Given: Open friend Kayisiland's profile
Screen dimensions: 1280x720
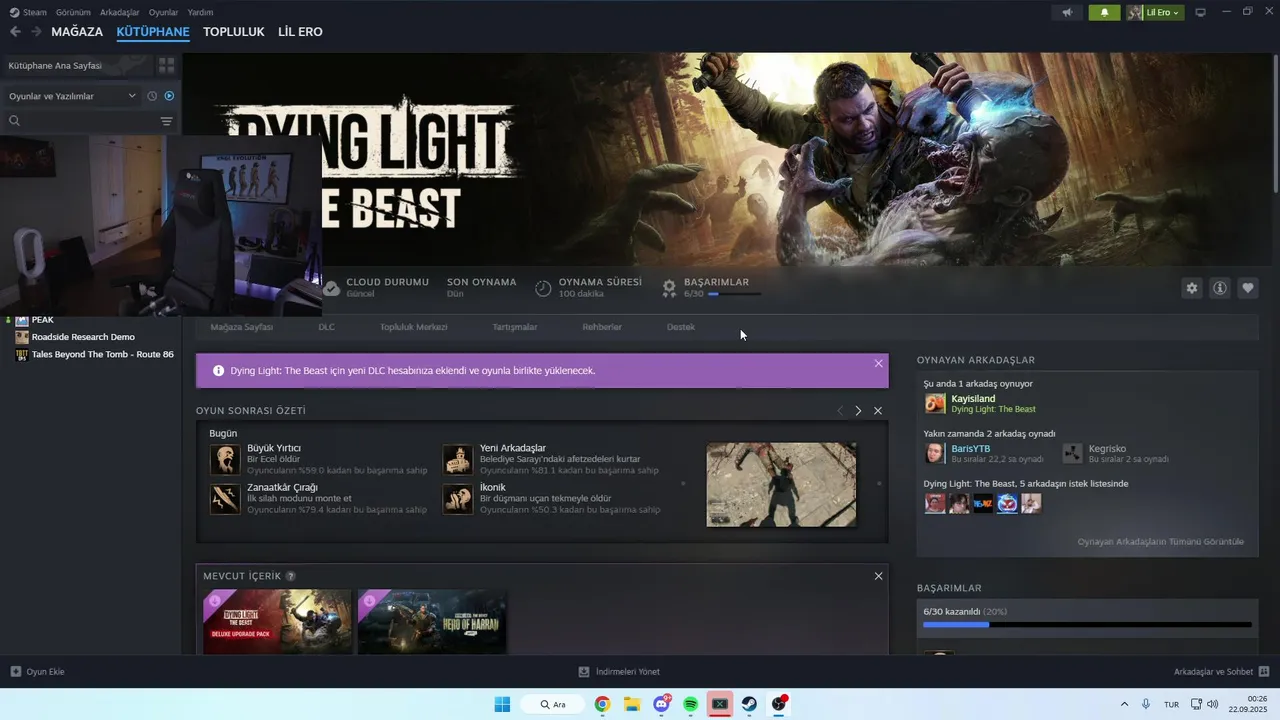Looking at the screenshot, I should pos(973,399).
